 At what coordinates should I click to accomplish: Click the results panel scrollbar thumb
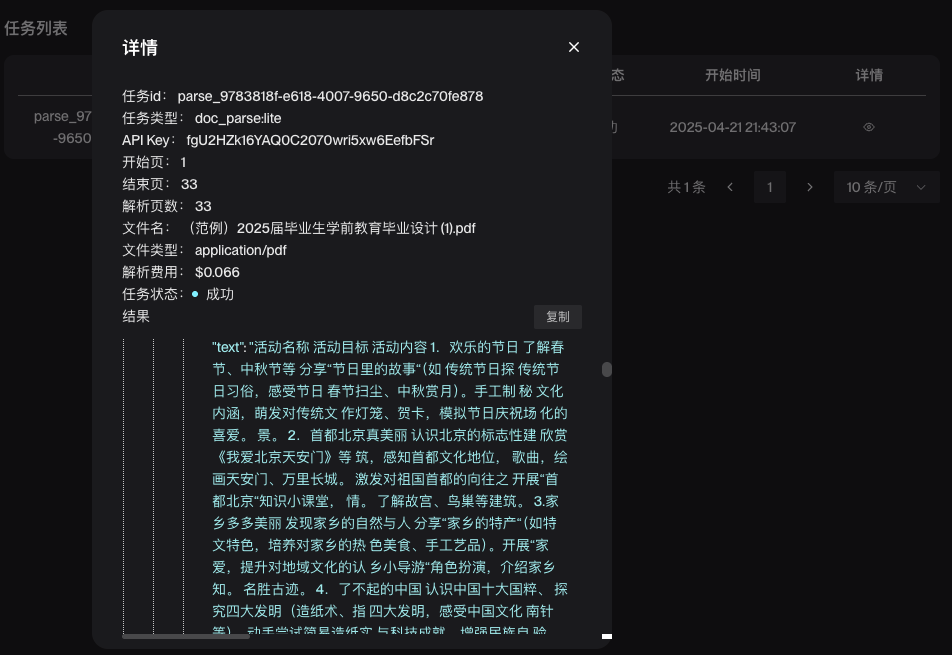[x=605, y=370]
